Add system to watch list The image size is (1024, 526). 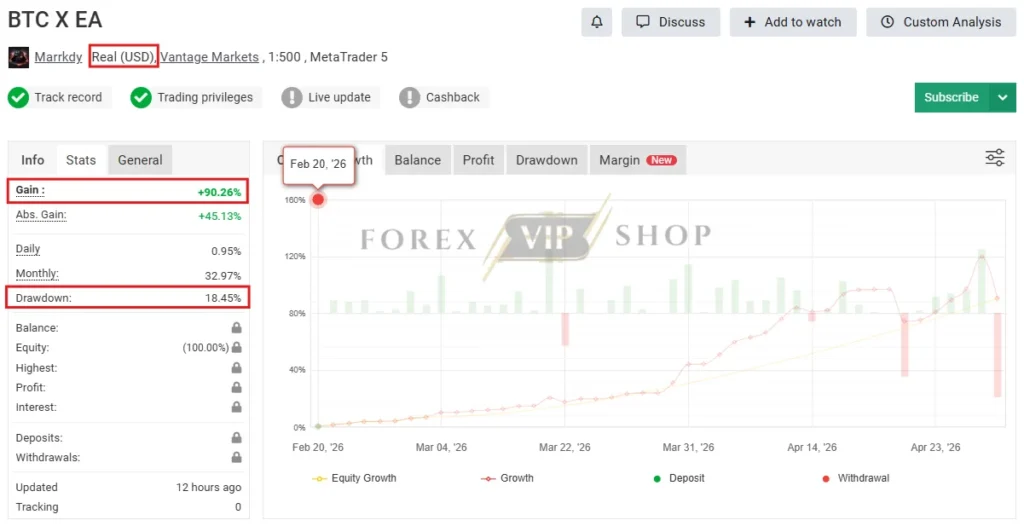[793, 22]
